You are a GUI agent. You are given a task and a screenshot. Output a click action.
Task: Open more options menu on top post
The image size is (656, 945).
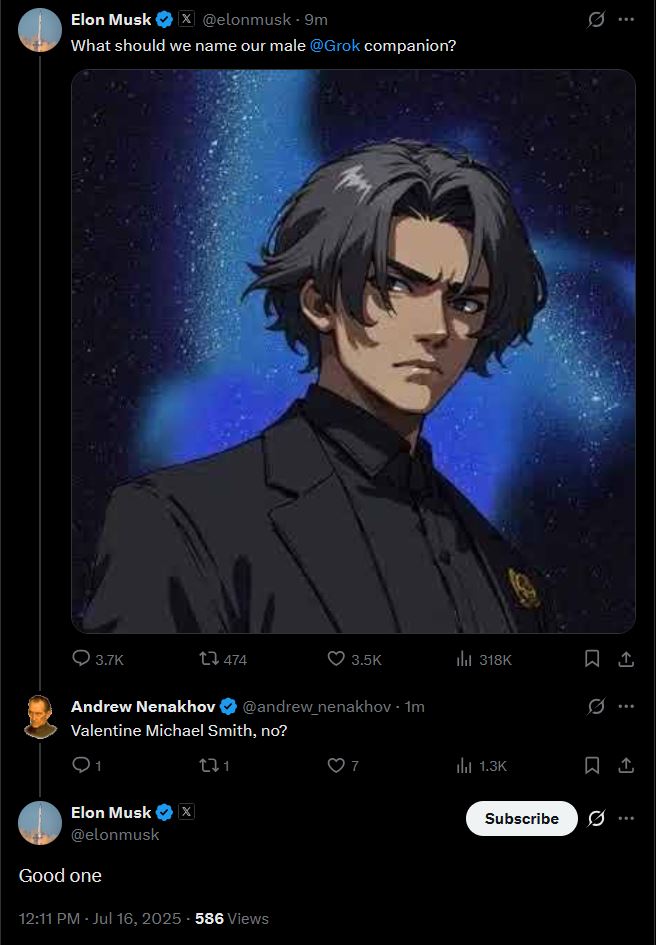click(x=626, y=20)
